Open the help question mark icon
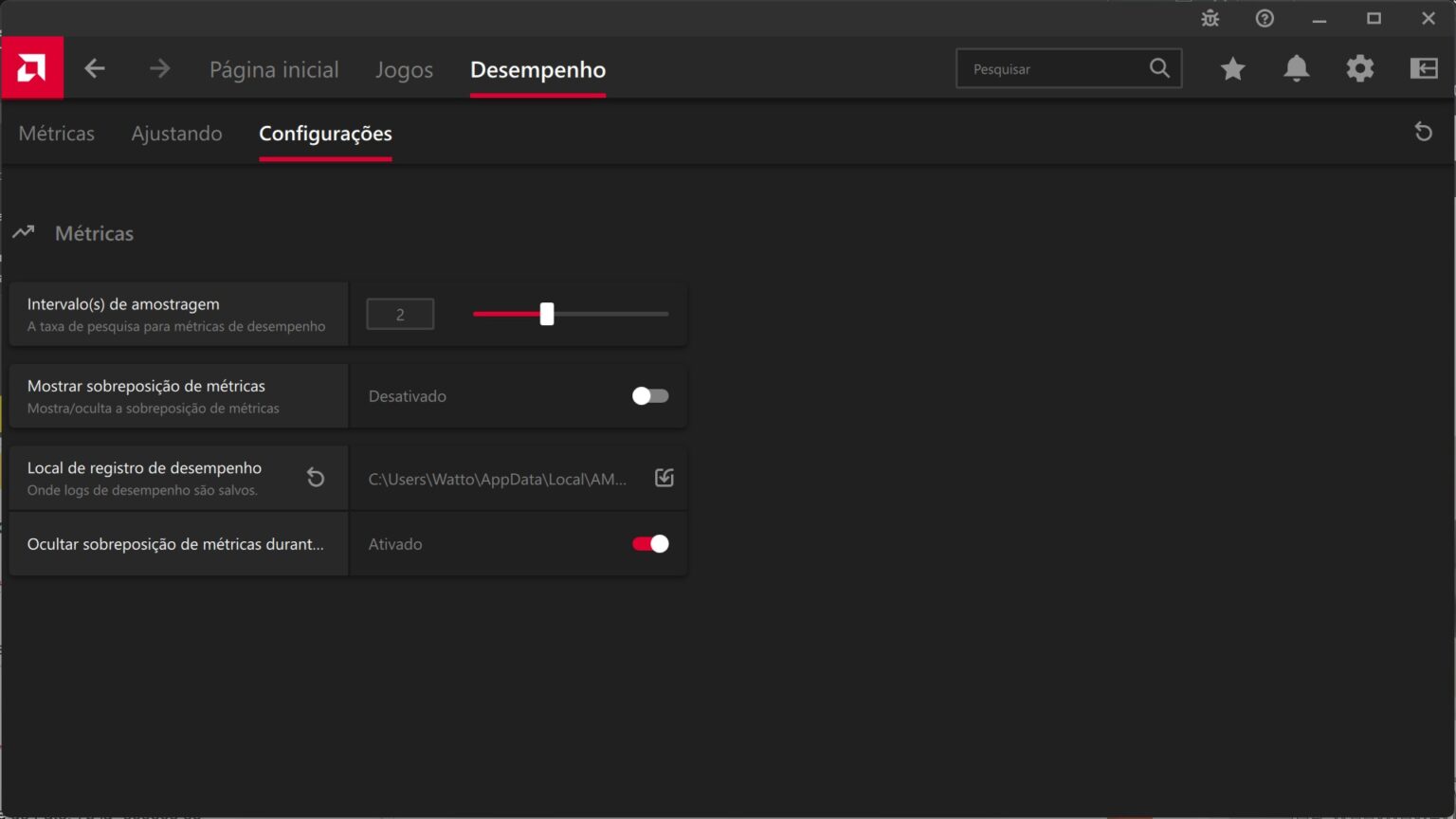1456x819 pixels. [1265, 17]
